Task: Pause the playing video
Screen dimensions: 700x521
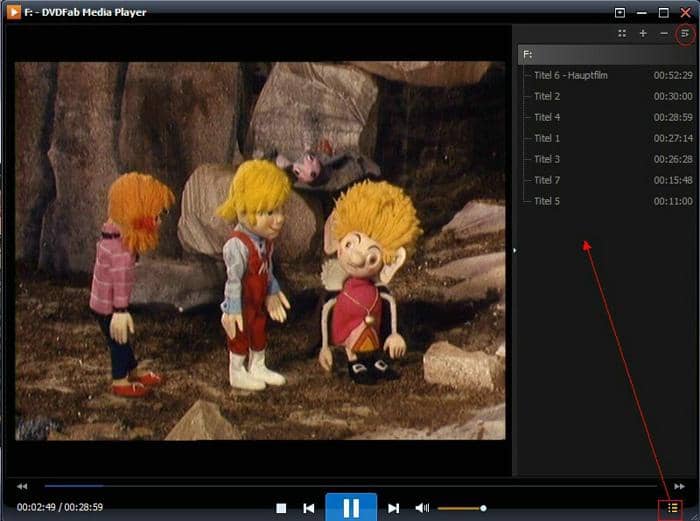Action: pyautogui.click(x=351, y=507)
